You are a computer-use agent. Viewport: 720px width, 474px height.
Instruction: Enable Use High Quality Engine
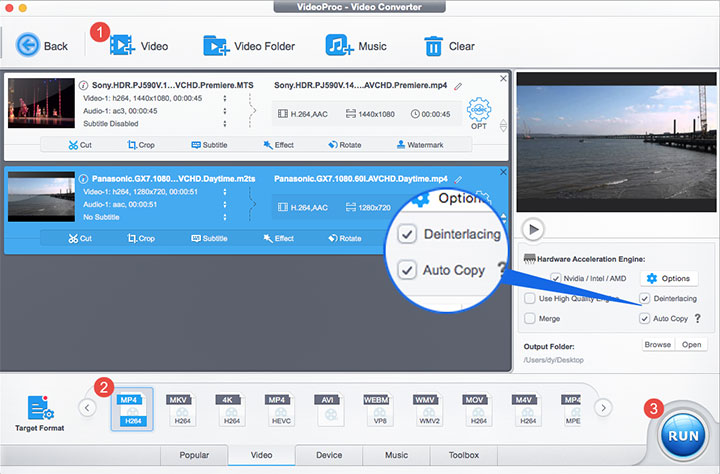pos(529,299)
